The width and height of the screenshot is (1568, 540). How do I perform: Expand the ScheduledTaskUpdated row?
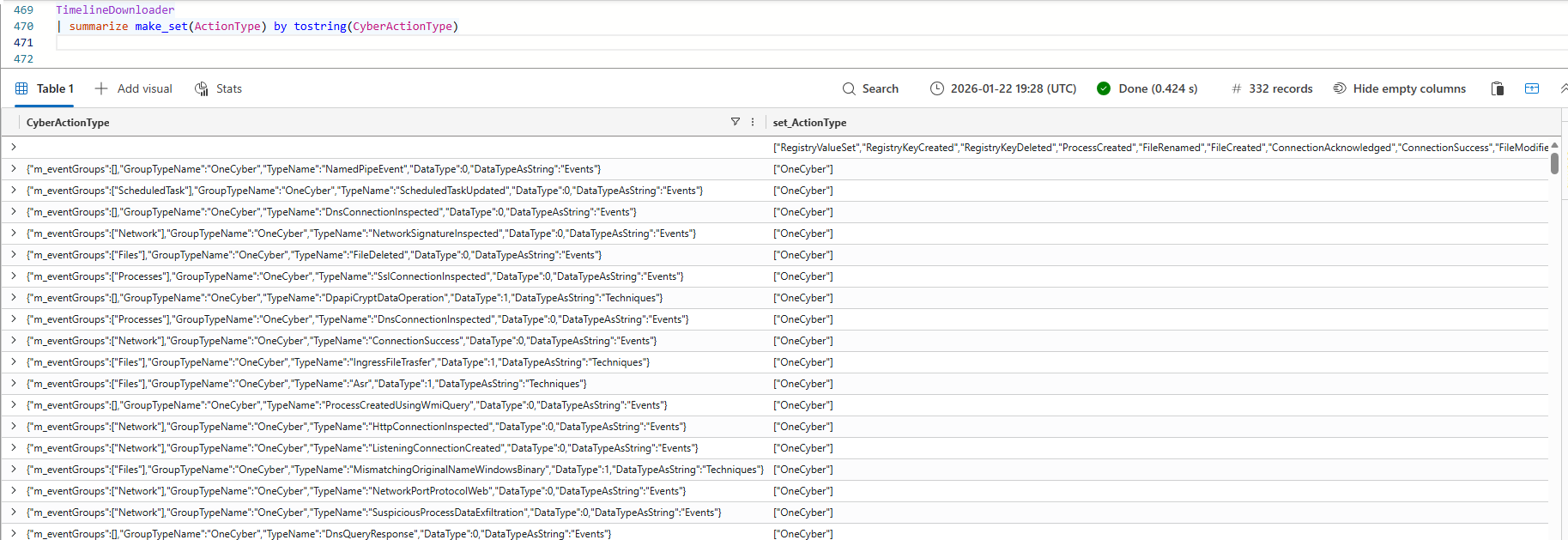(14, 191)
